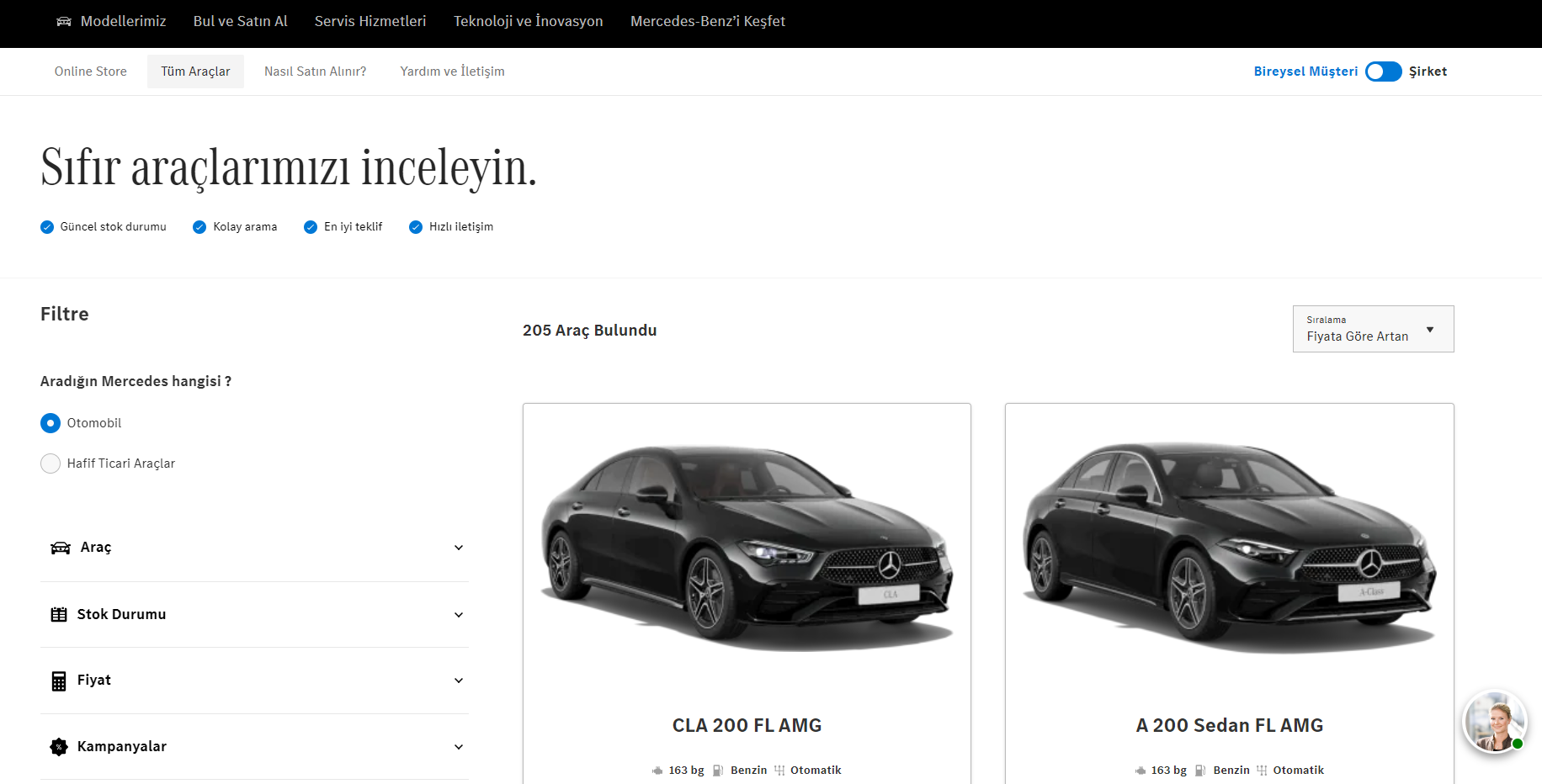The height and width of the screenshot is (784, 1542).
Task: Open the Nasıl Satın Alınır? page
Action: (x=316, y=72)
